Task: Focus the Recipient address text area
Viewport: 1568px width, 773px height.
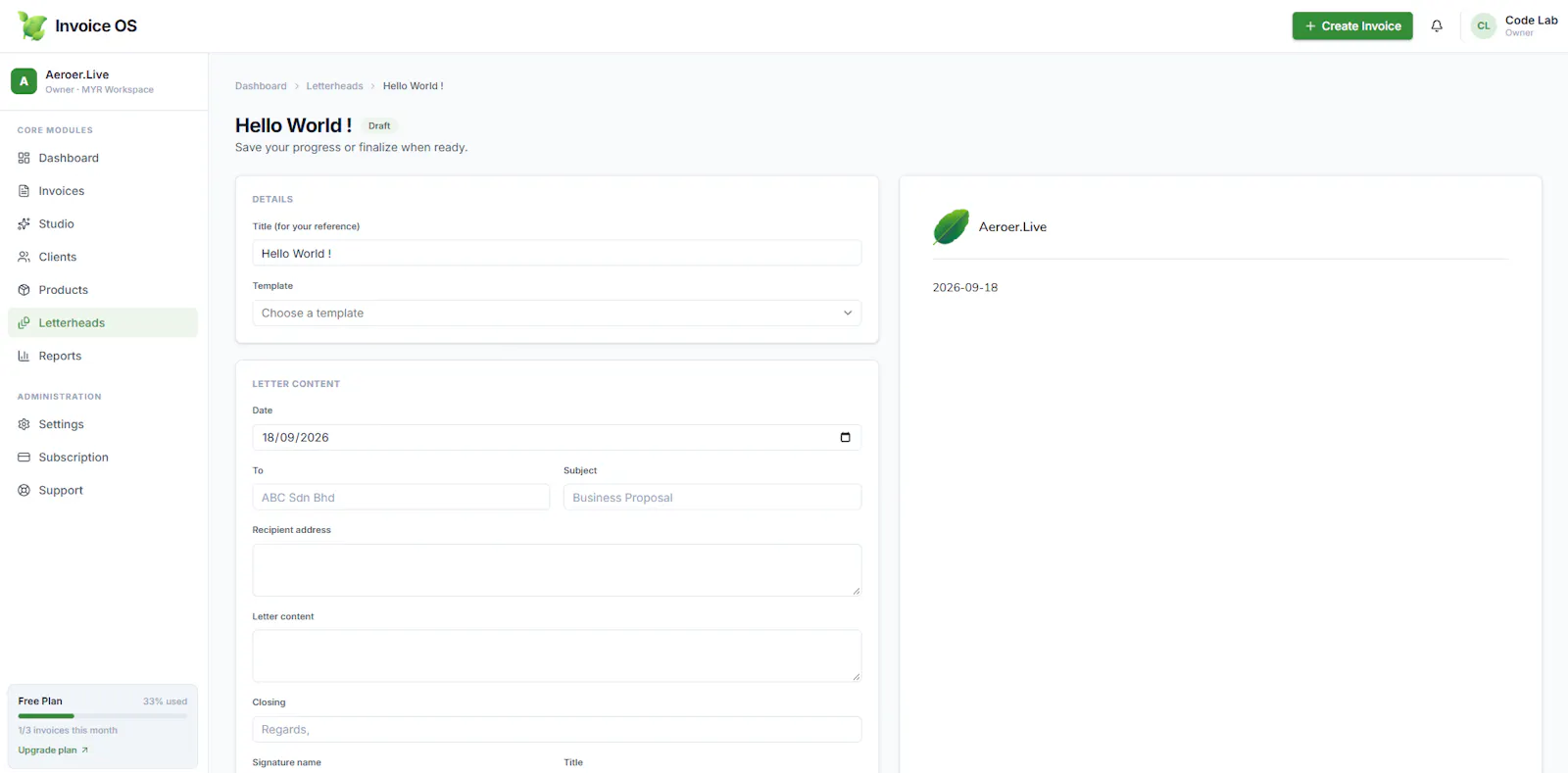Action: (x=557, y=570)
